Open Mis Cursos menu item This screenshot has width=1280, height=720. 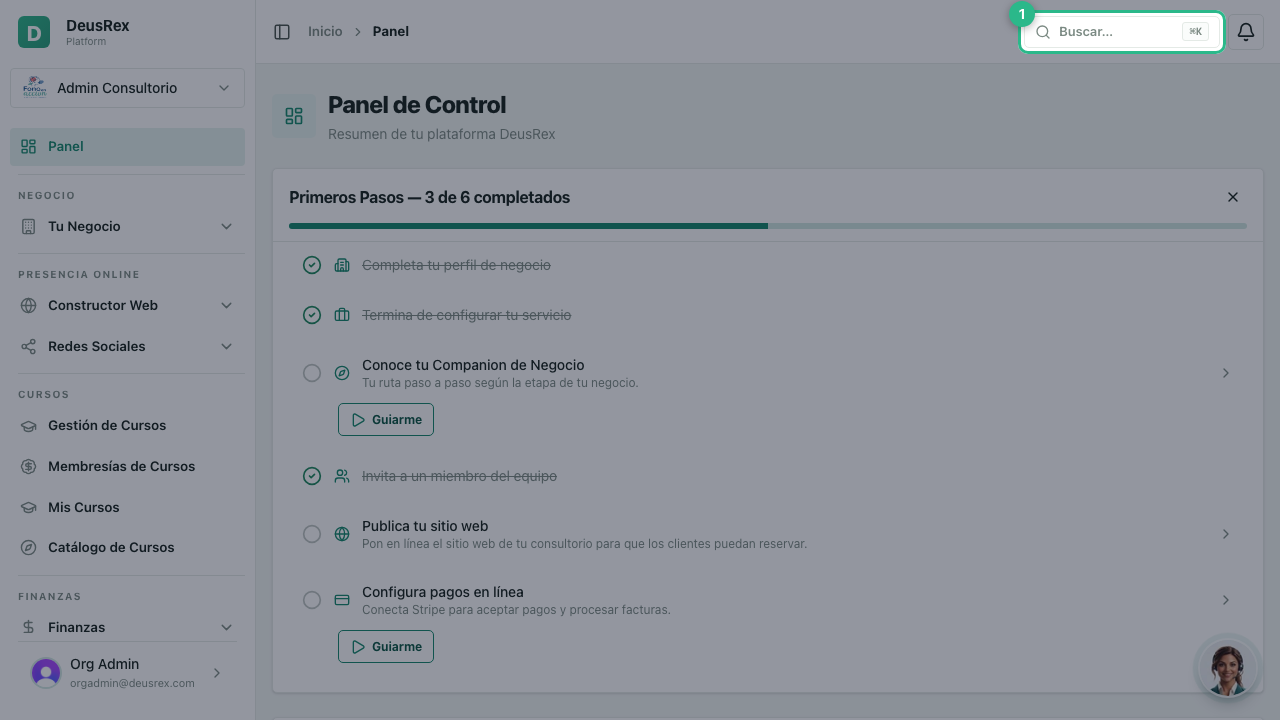(x=127, y=507)
